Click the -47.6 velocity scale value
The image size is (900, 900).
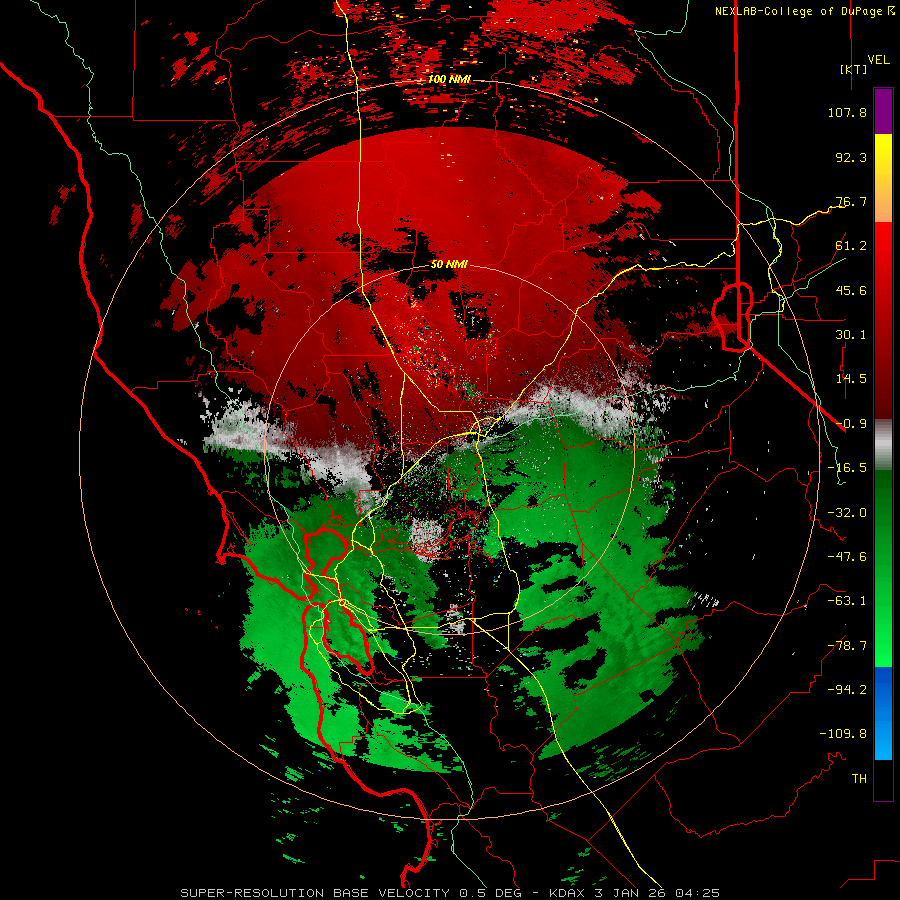(x=847, y=557)
